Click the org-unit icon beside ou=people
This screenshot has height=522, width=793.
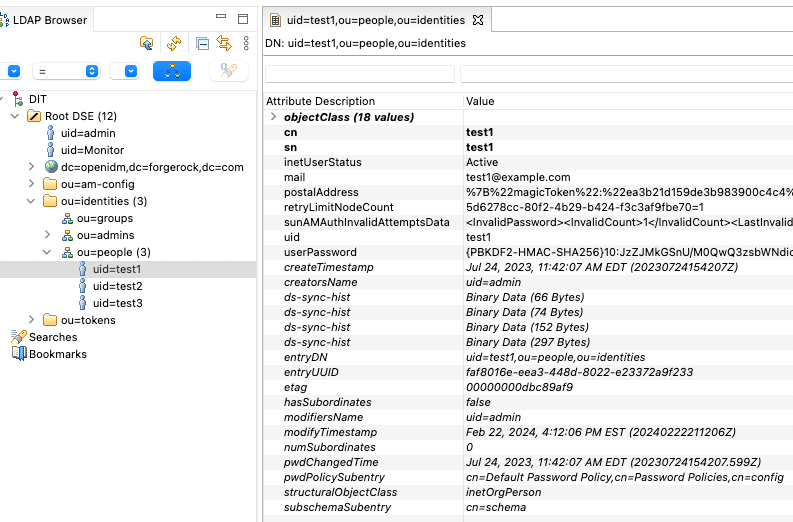[67, 252]
